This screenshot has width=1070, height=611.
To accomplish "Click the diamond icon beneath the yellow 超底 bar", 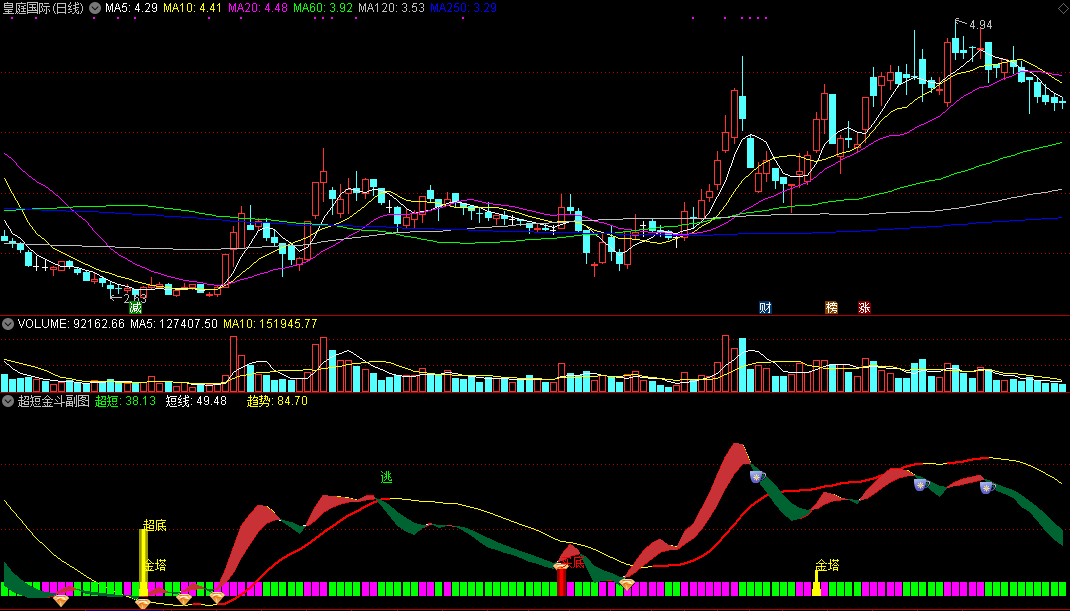I will click(x=143, y=603).
